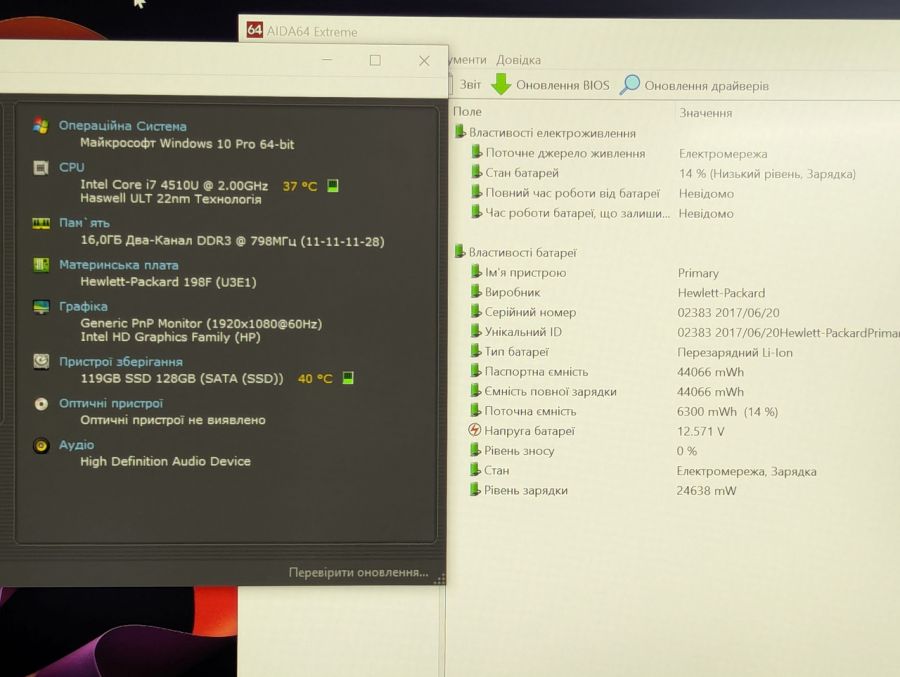Open the Пристрої зберігання section link
This screenshot has width=900, height=677.
pos(121,362)
